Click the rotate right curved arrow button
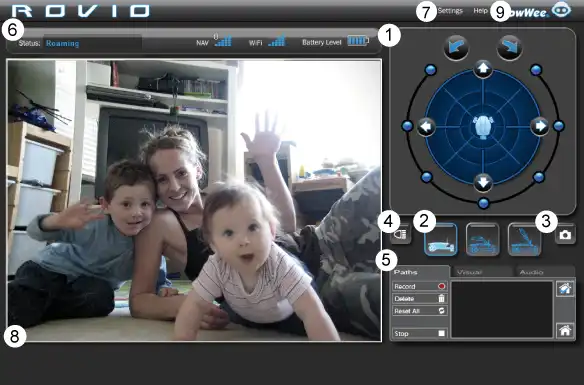 (x=509, y=48)
